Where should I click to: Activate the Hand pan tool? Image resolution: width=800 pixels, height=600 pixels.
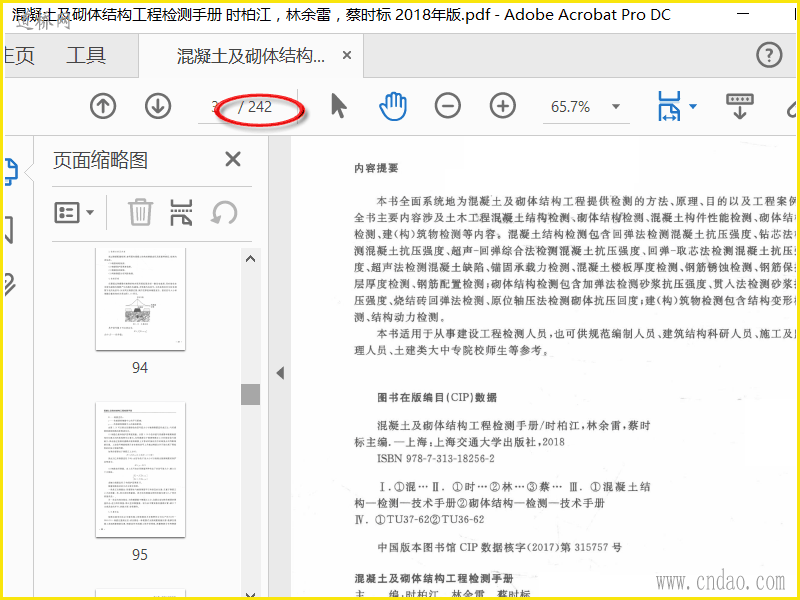(393, 107)
